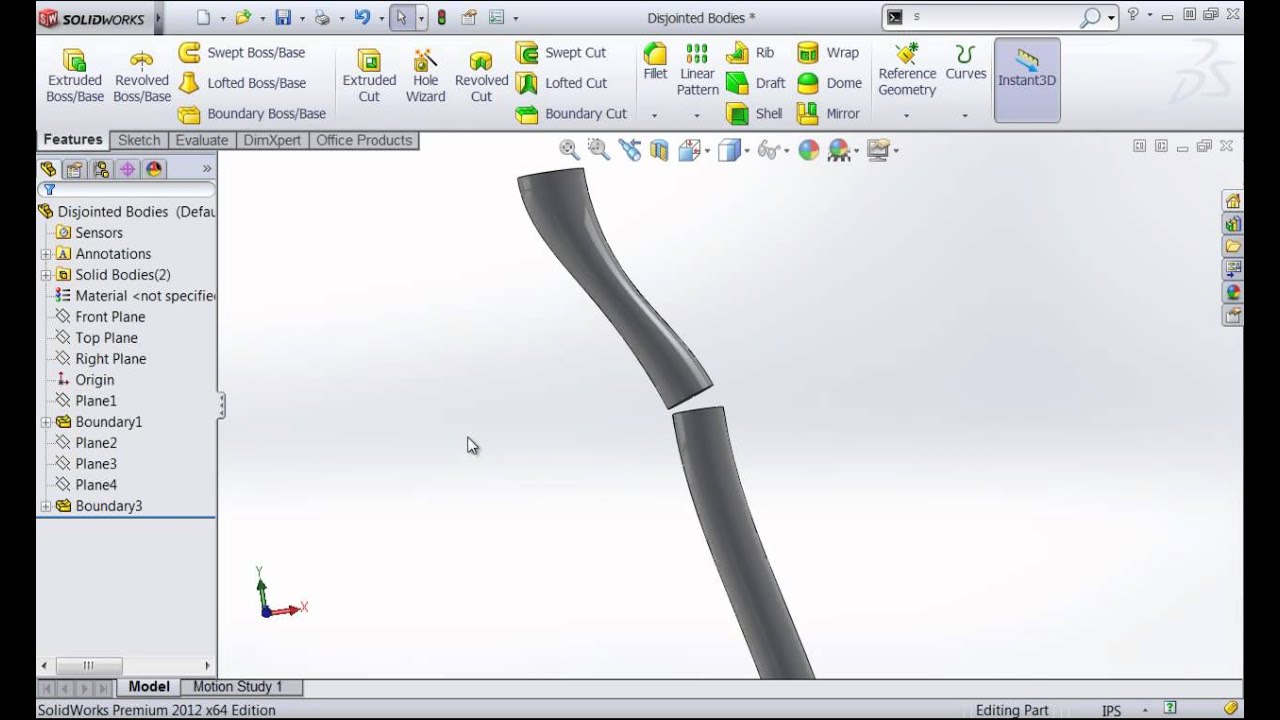Select the Revolved Cut tool
The height and width of the screenshot is (720, 1280).
pyautogui.click(x=481, y=75)
